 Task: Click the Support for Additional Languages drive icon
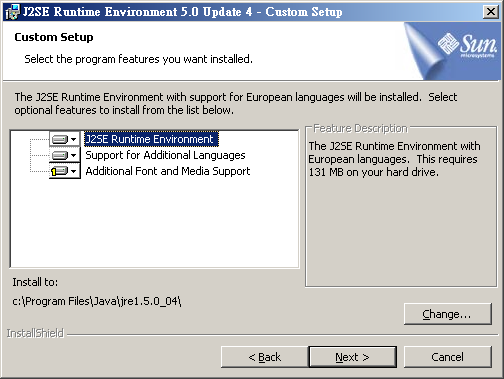point(60,155)
